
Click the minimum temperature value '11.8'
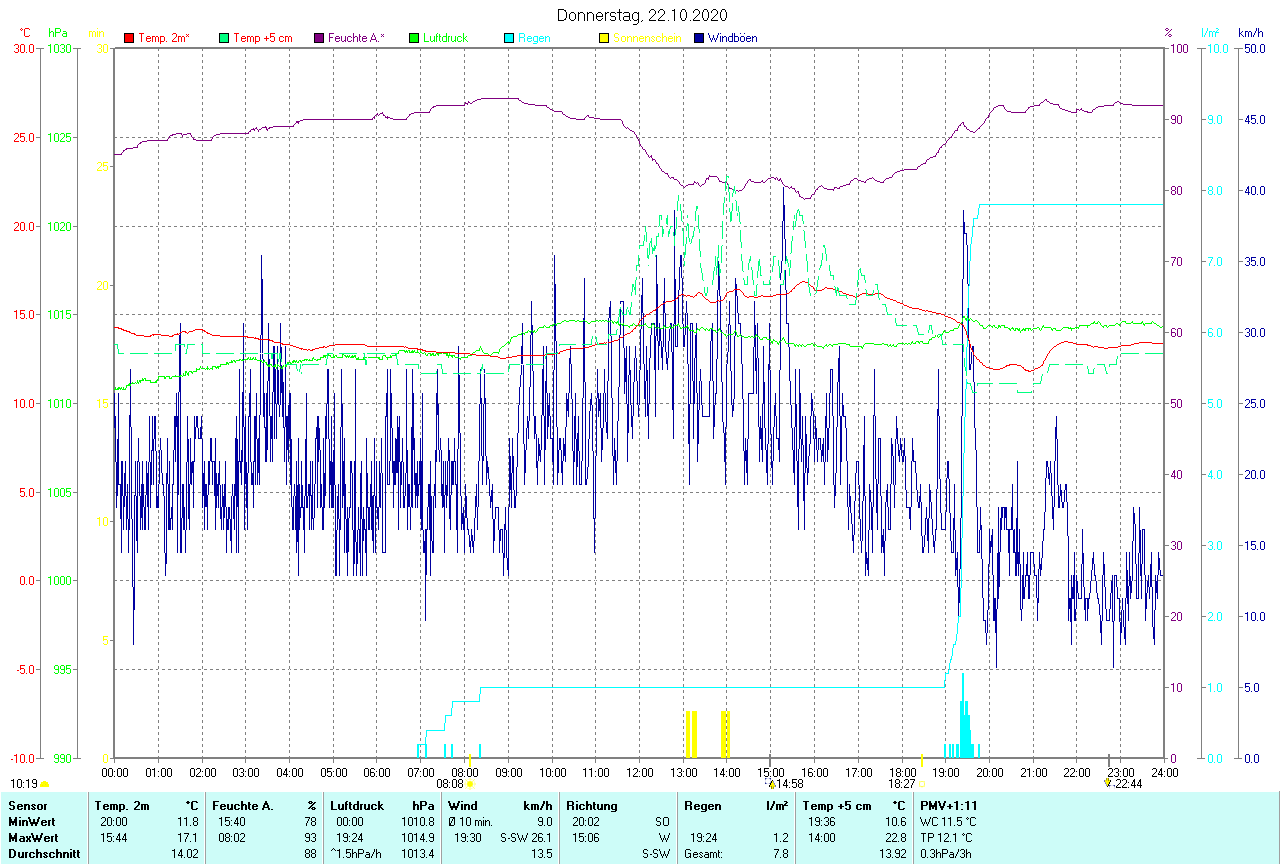coord(188,822)
